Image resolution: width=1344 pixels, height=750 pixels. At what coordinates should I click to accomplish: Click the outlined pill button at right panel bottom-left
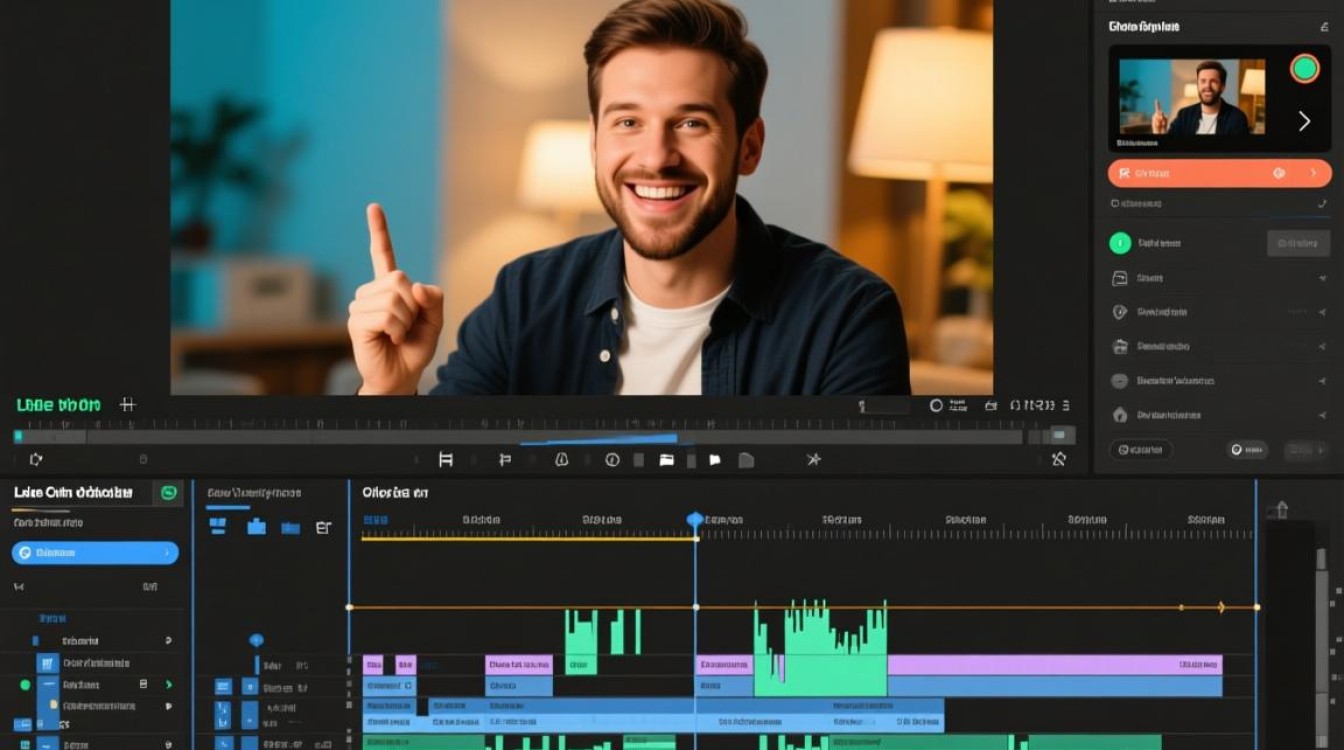click(1141, 450)
